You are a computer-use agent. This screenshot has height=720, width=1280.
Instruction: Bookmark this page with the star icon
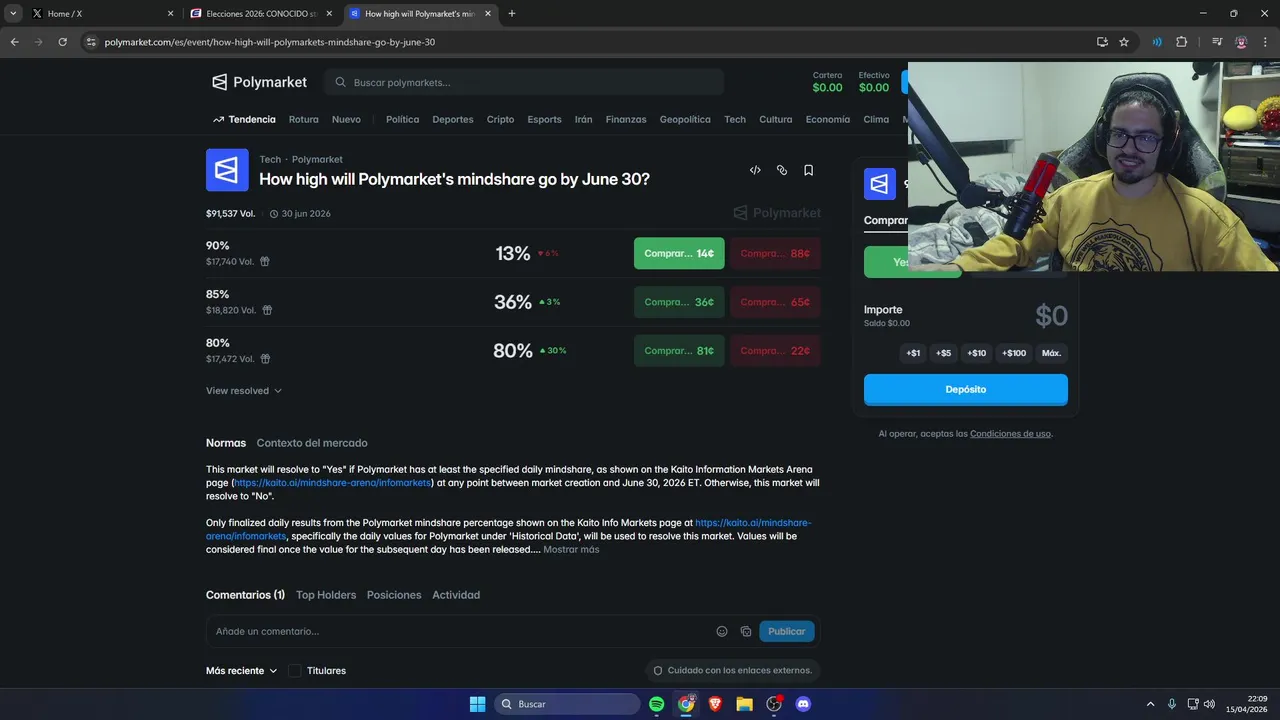(1124, 42)
